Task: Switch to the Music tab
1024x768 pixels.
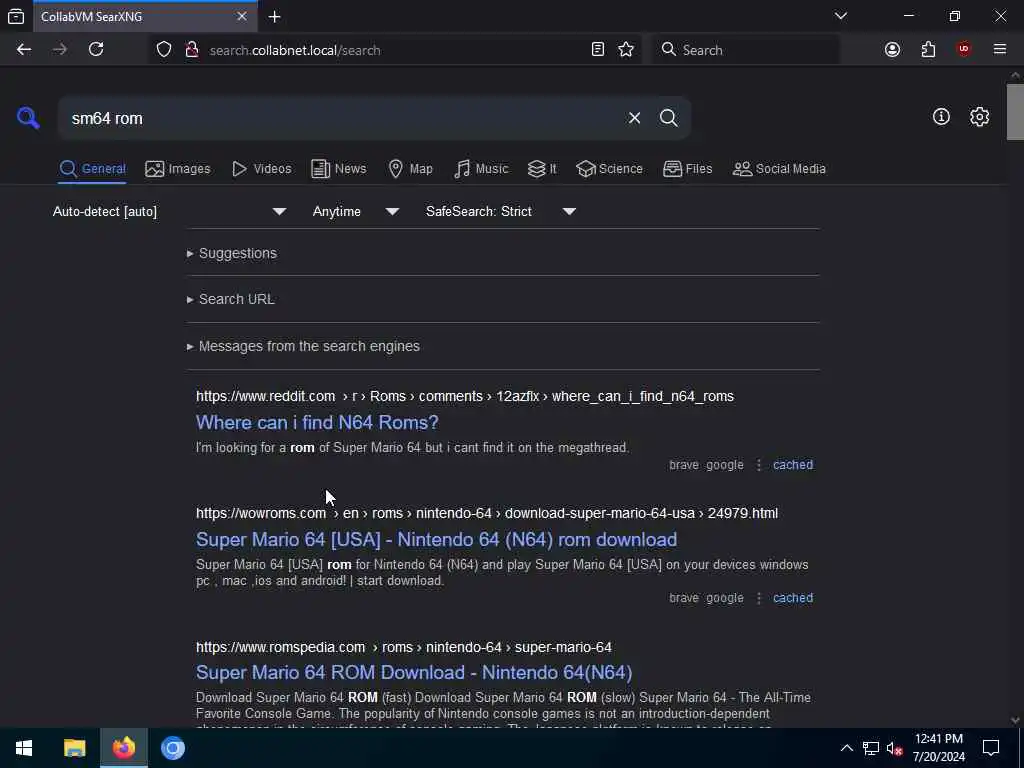Action: pyautogui.click(x=481, y=169)
